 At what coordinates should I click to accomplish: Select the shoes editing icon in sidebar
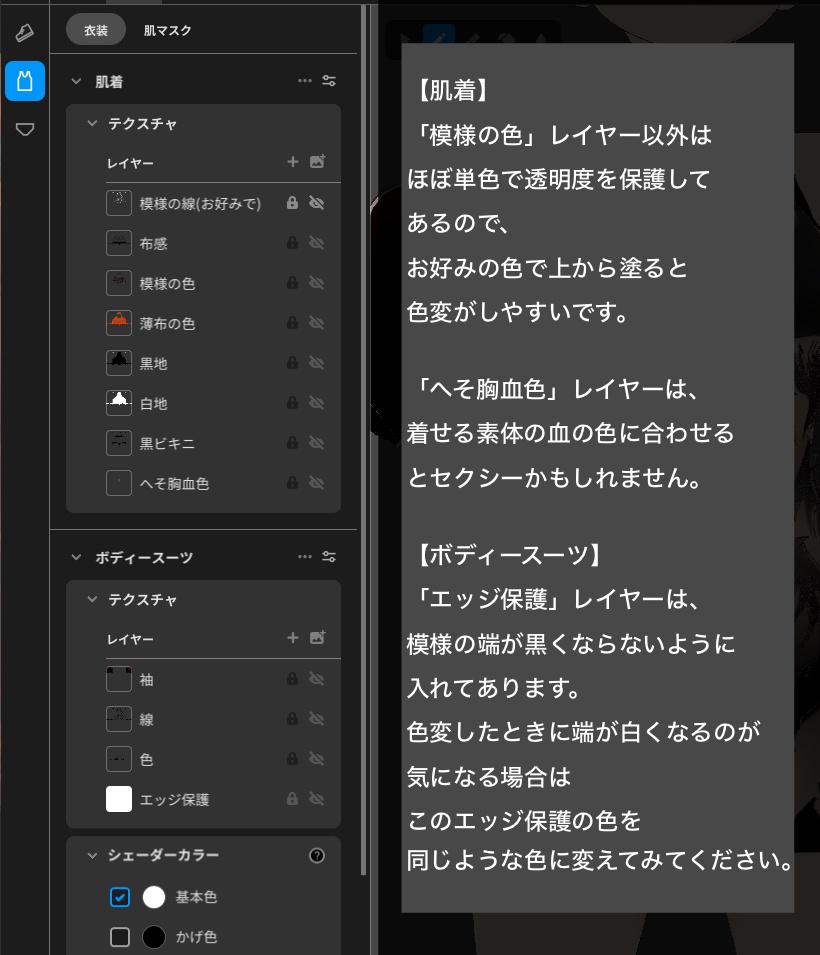pyautogui.click(x=25, y=31)
